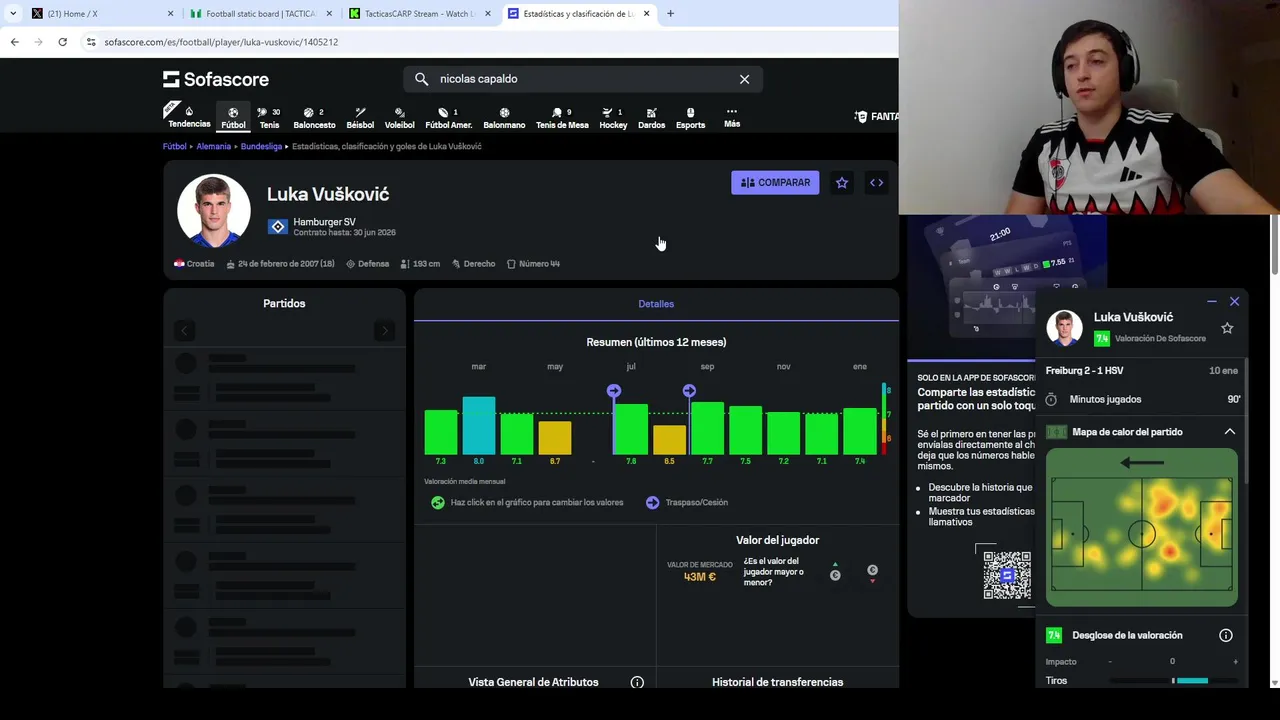Click the May 6.7 rating bar
Image resolution: width=1280 pixels, height=720 pixels.
[555, 438]
